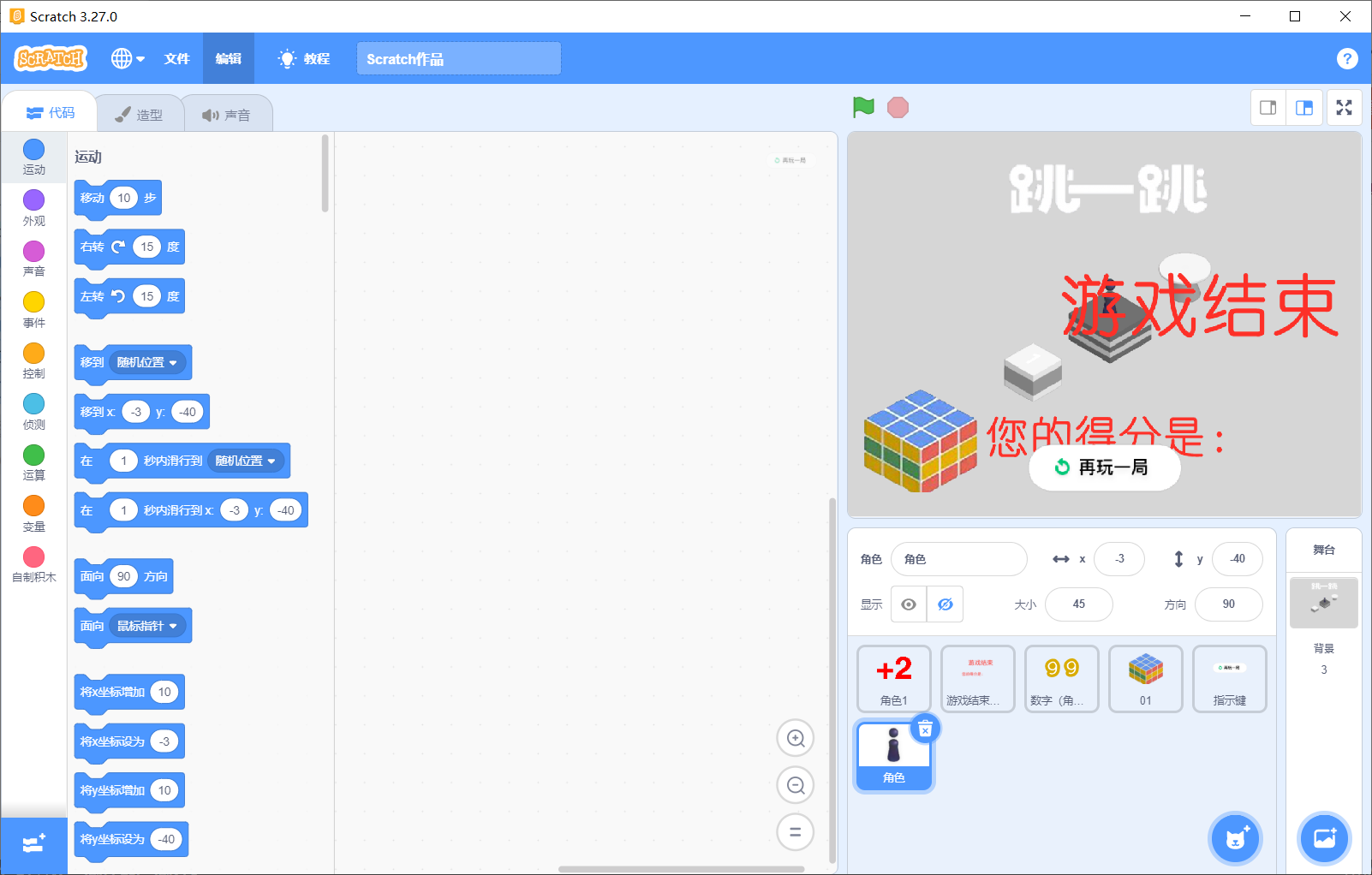Viewport: 1372px width, 875px height.
Task: Hide the sprite with the crossed-eye toggle
Action: coord(945,604)
